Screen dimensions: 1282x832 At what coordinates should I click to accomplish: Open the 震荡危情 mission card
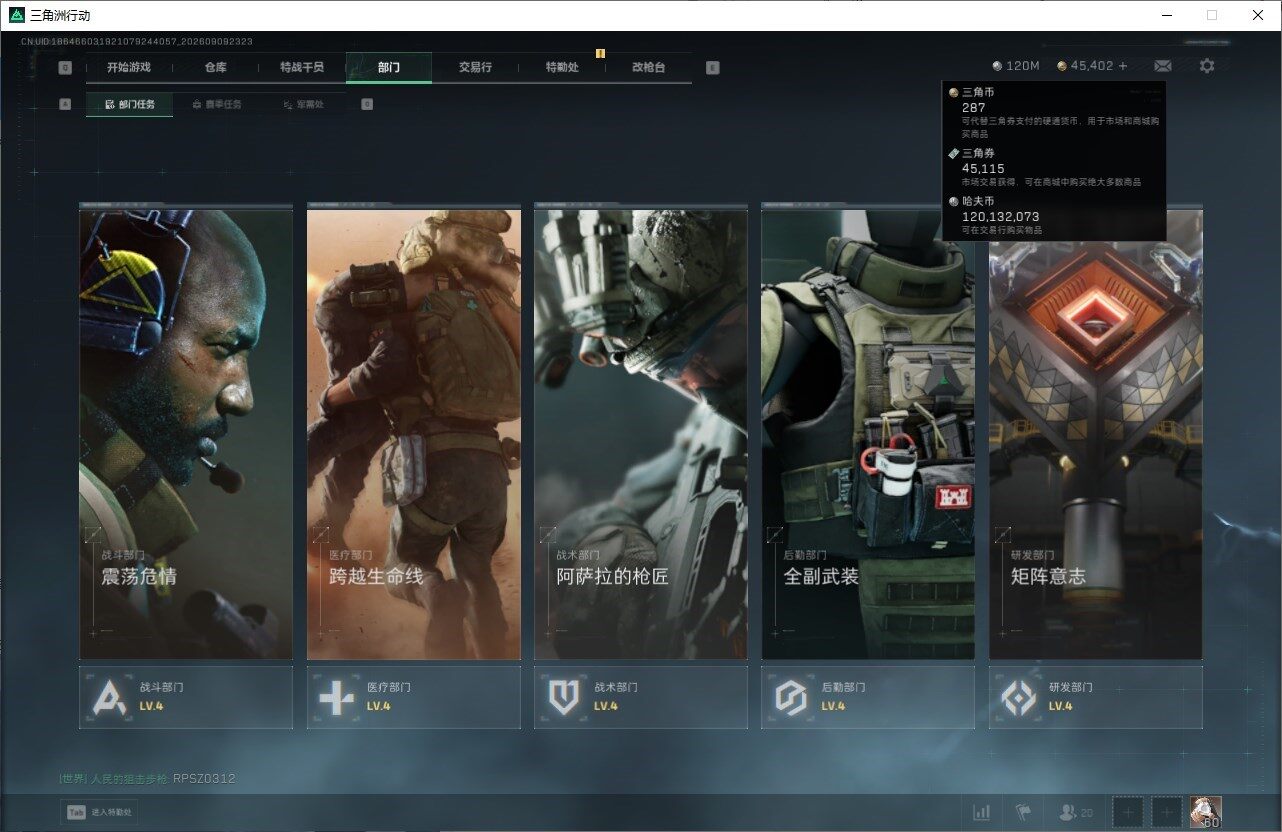pyautogui.click(x=186, y=434)
